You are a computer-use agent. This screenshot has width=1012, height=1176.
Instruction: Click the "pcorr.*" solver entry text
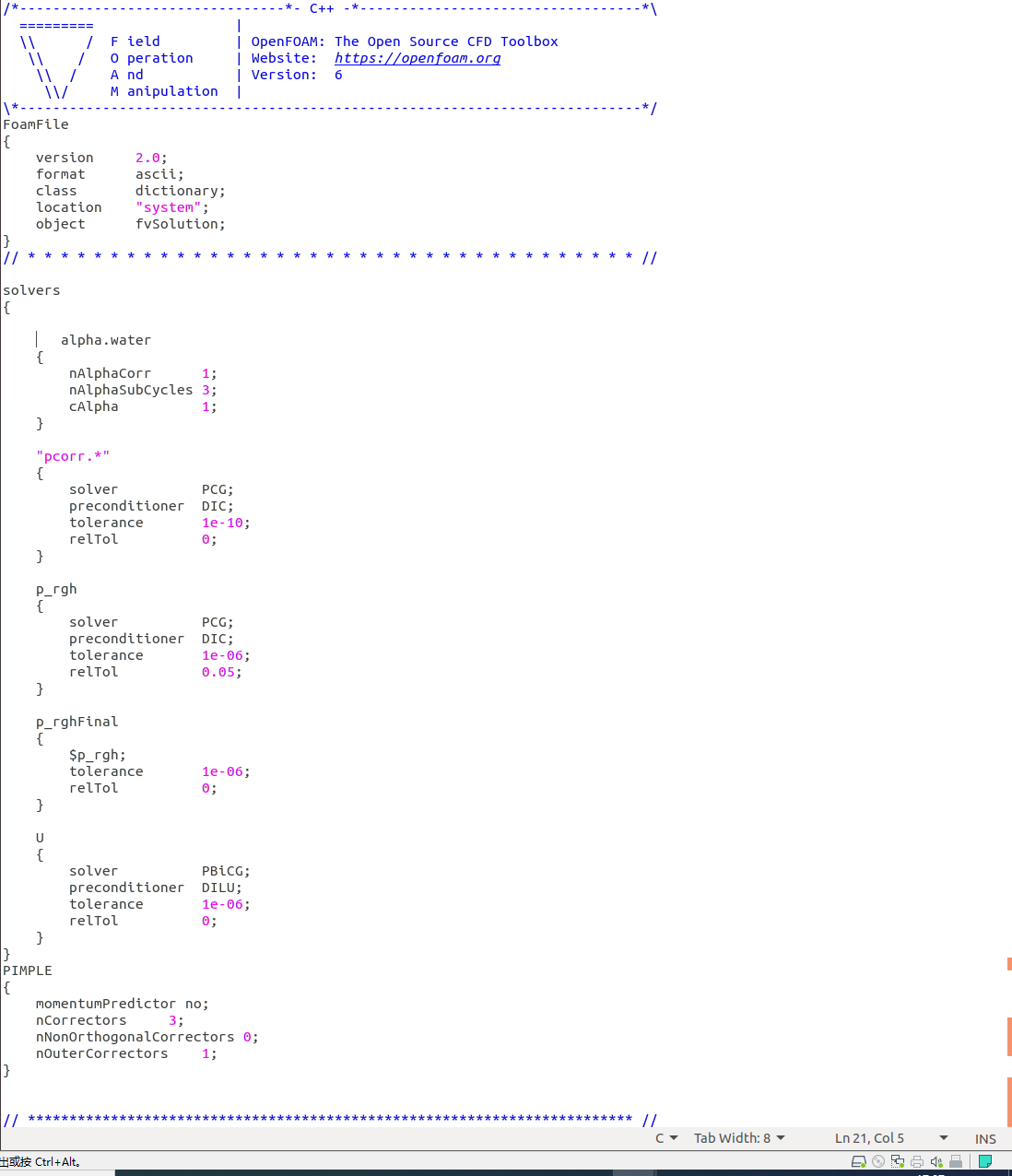(73, 456)
